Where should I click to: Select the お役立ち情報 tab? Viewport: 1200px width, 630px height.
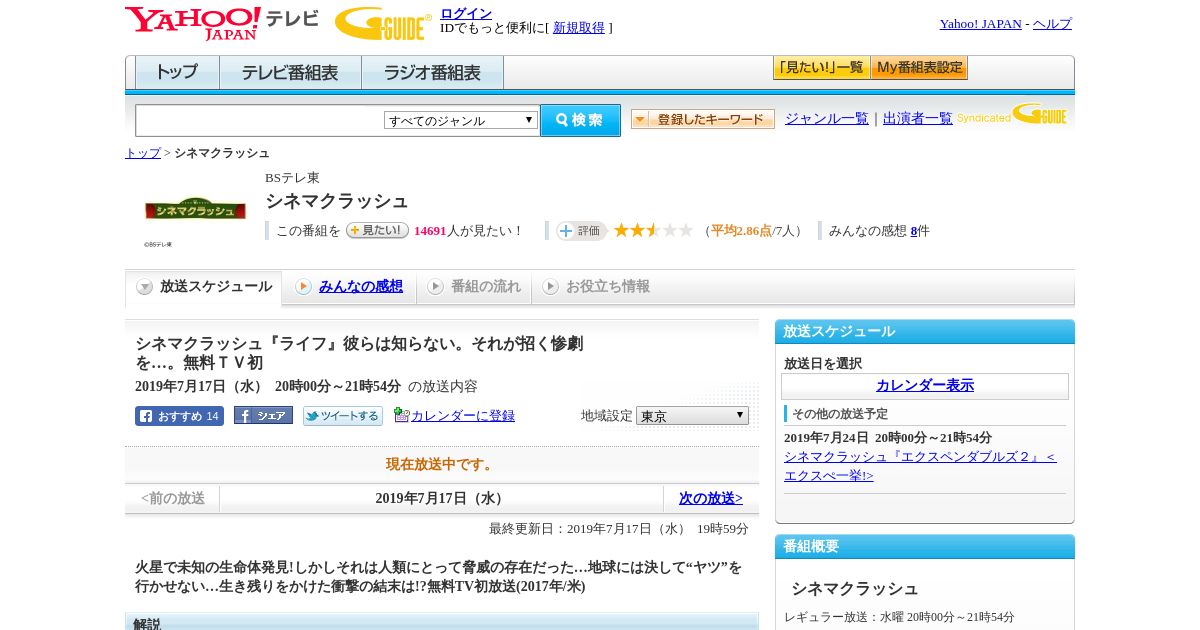pyautogui.click(x=596, y=287)
